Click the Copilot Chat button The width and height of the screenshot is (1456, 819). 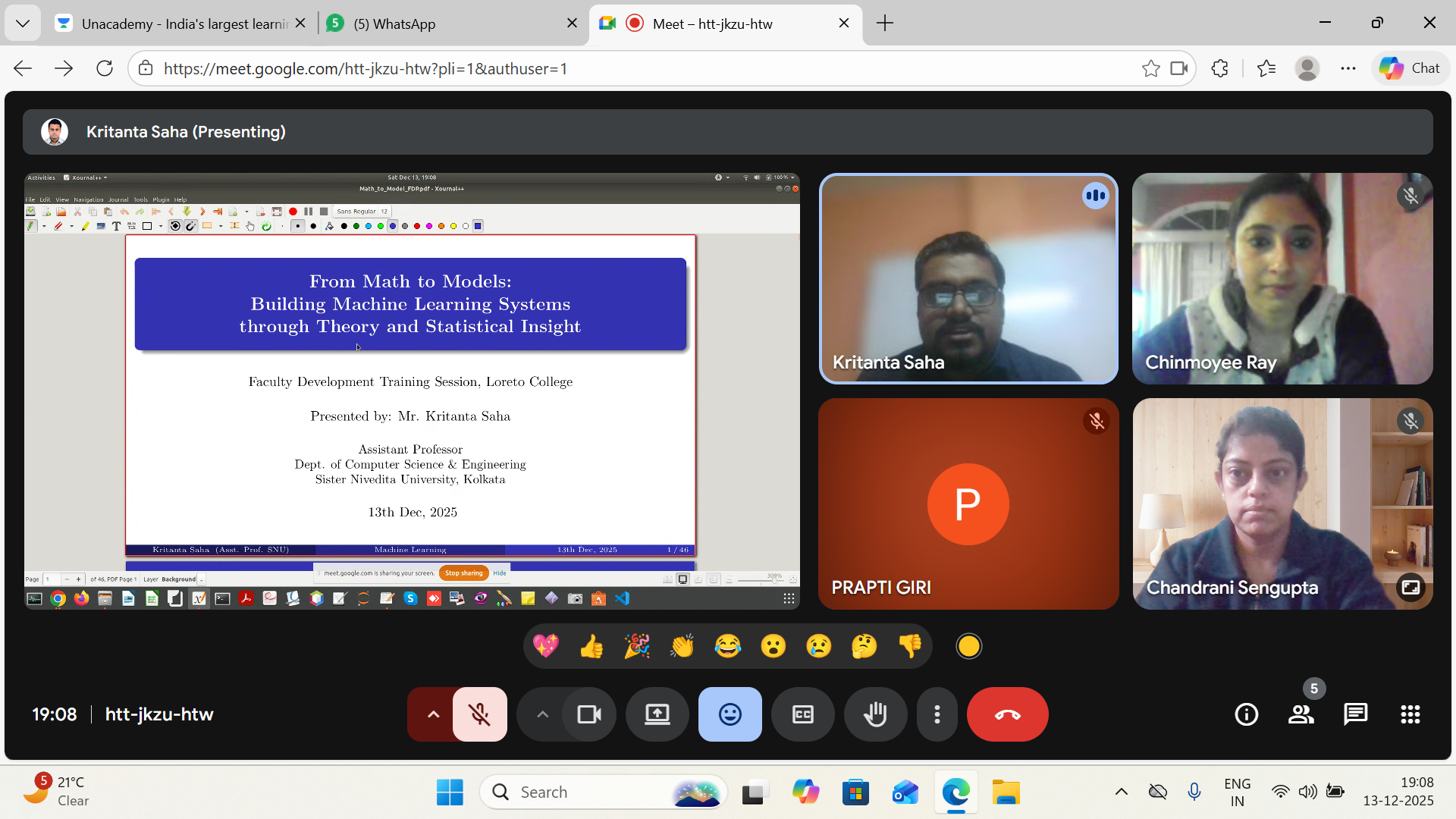coord(1410,68)
